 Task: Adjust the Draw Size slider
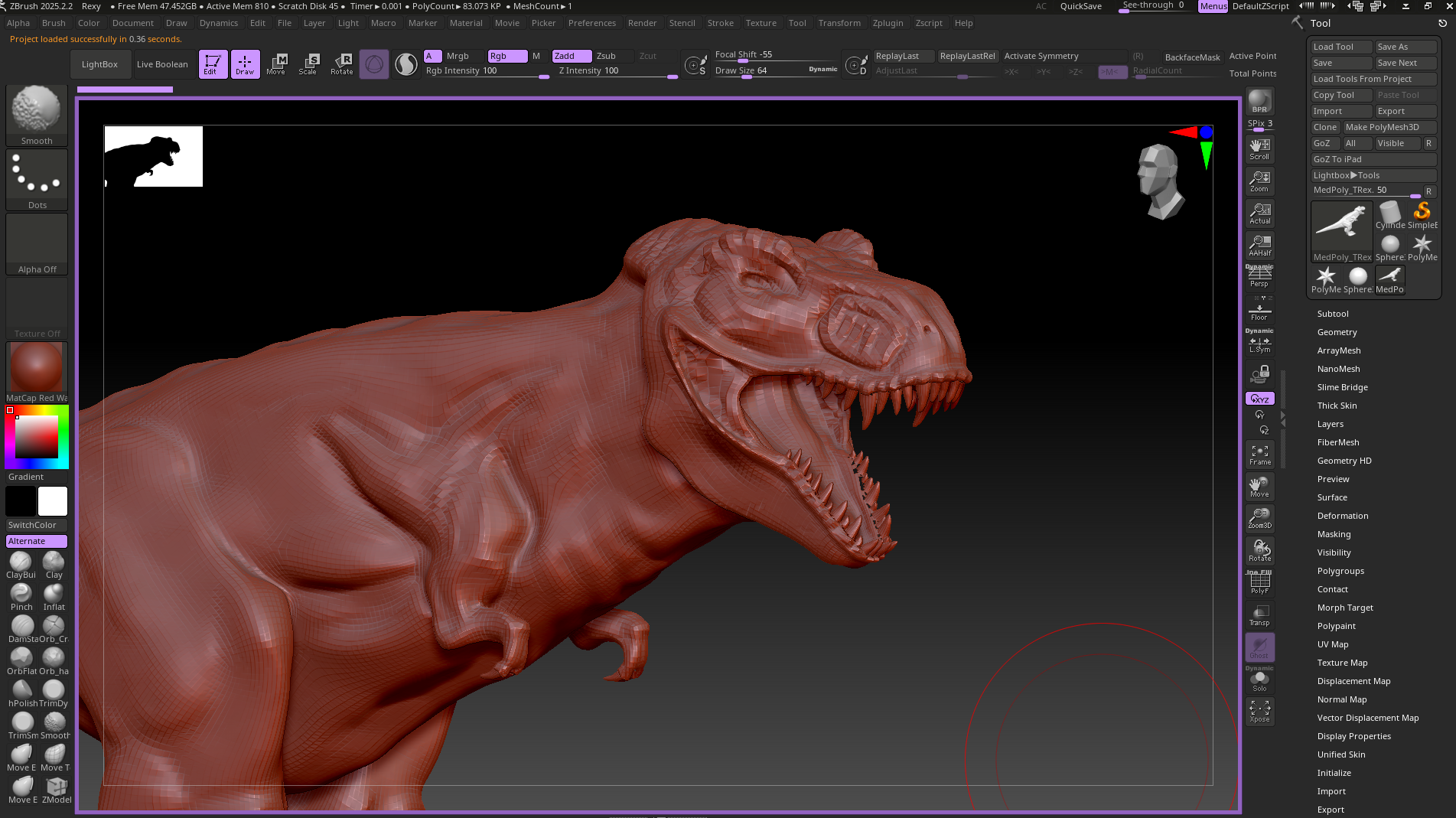[x=776, y=70]
